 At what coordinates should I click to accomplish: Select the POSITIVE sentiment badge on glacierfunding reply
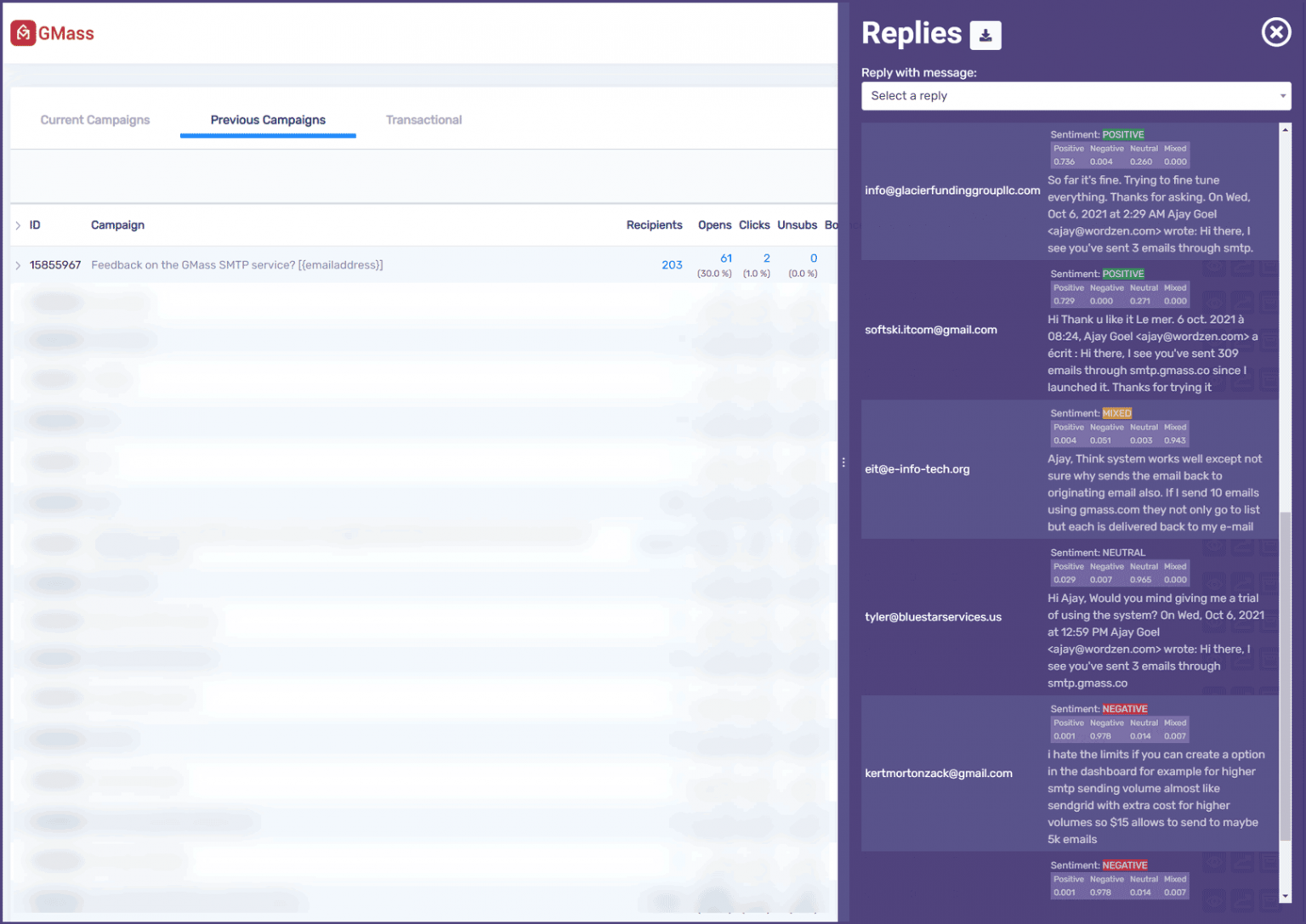coord(1123,133)
